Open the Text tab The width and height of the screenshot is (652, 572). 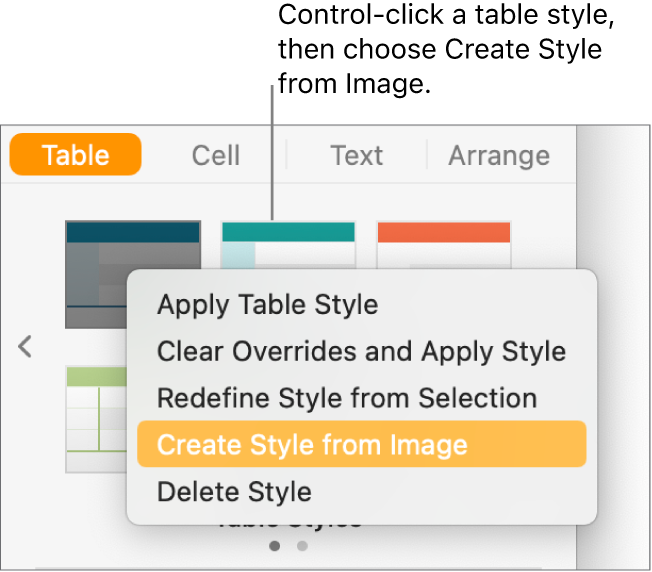point(357,155)
